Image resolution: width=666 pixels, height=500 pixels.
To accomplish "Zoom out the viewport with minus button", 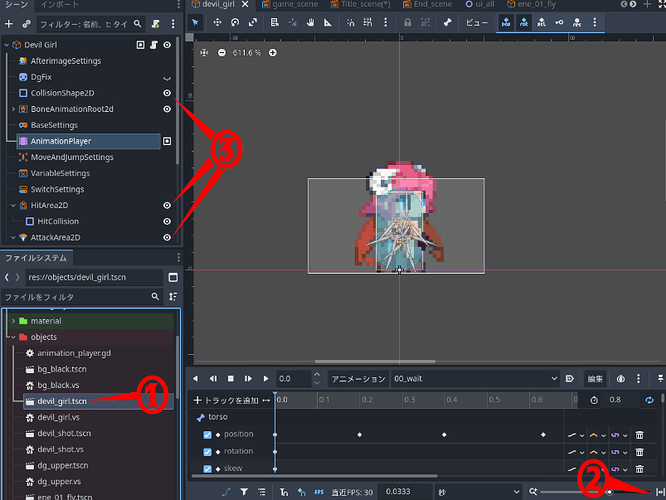I will coord(222,53).
